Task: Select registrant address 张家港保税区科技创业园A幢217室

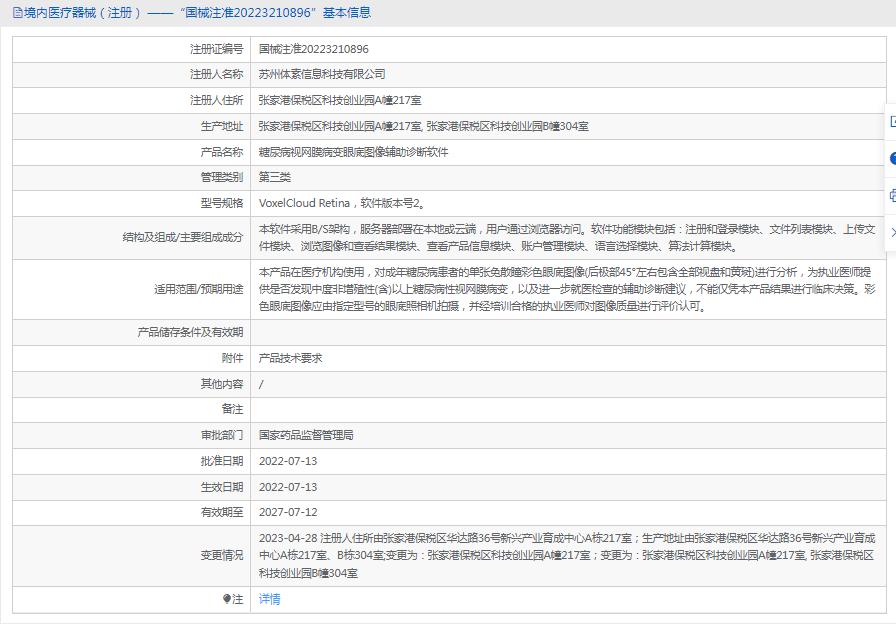Action: click(x=340, y=101)
